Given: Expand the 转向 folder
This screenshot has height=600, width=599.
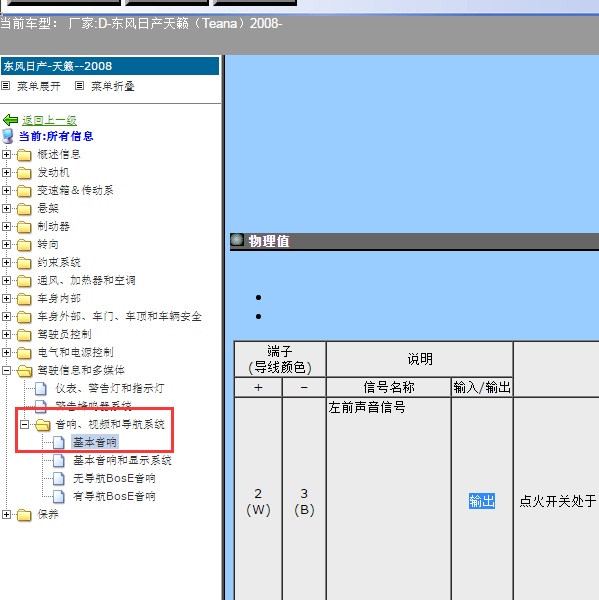Looking at the screenshot, I should pyautogui.click(x=6, y=244).
